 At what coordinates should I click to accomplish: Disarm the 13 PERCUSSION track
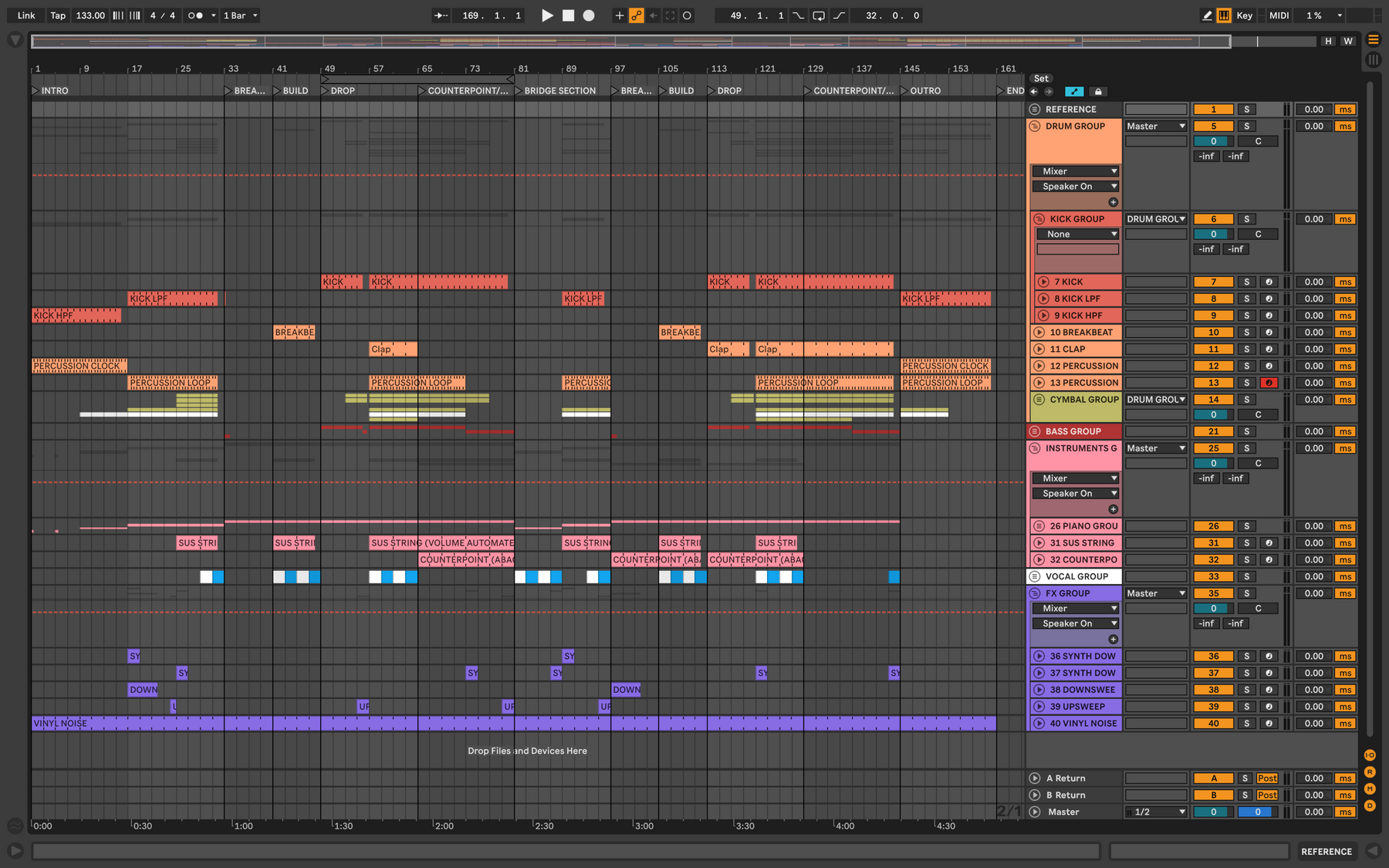pyautogui.click(x=1269, y=383)
